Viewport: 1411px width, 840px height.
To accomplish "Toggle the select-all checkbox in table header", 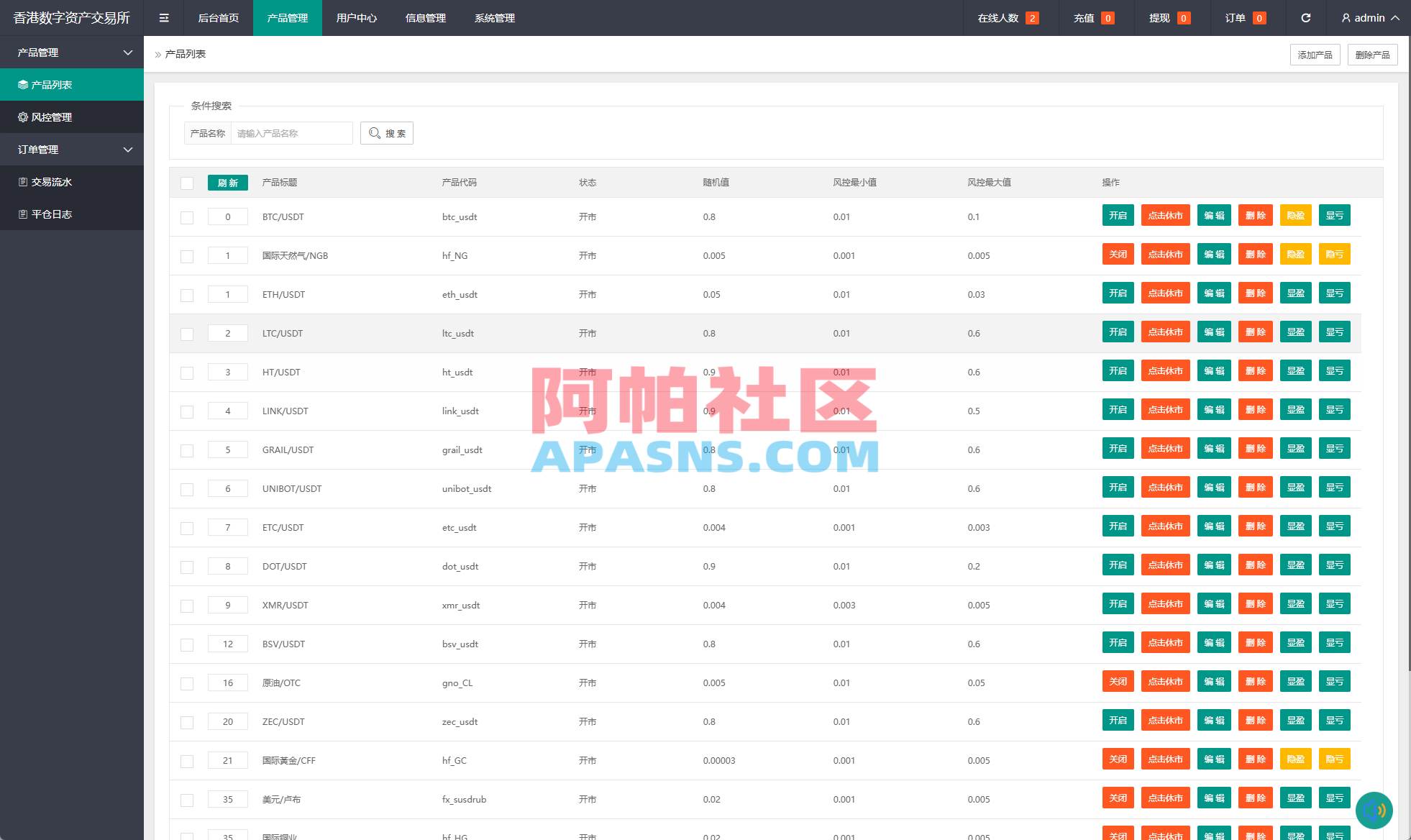I will pyautogui.click(x=187, y=183).
